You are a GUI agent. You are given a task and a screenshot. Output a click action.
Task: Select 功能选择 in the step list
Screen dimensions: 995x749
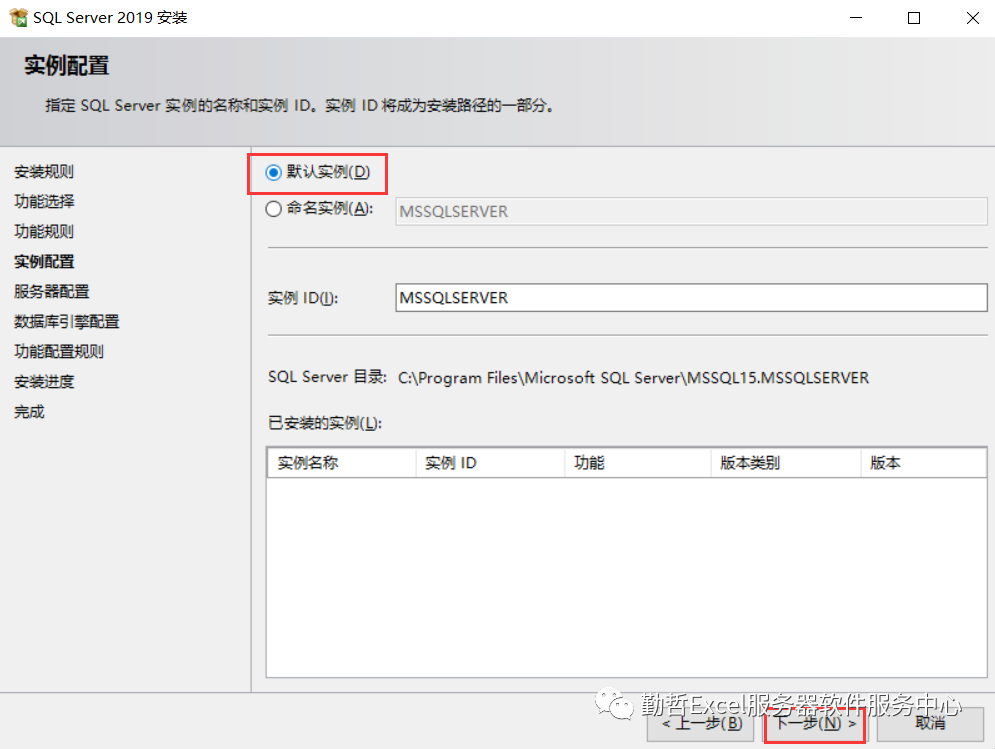point(44,201)
